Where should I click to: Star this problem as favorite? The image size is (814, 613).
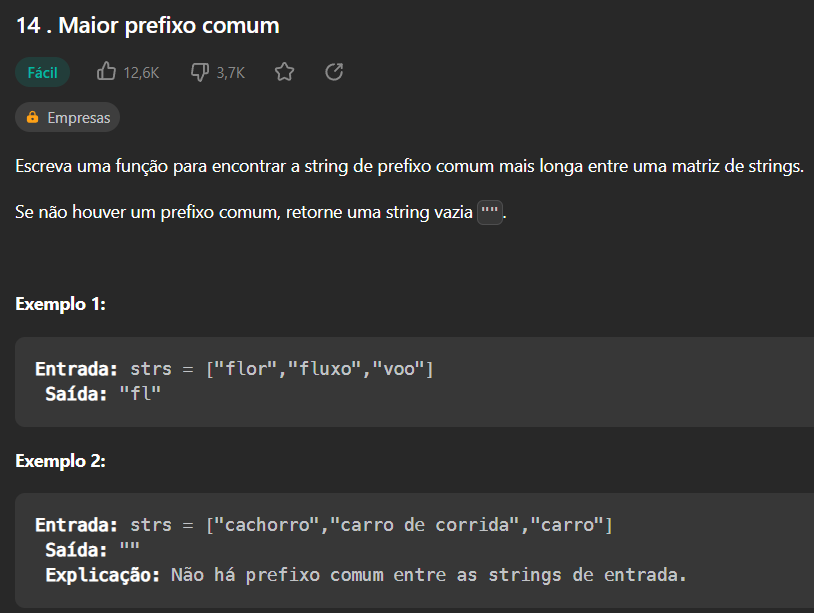(285, 72)
